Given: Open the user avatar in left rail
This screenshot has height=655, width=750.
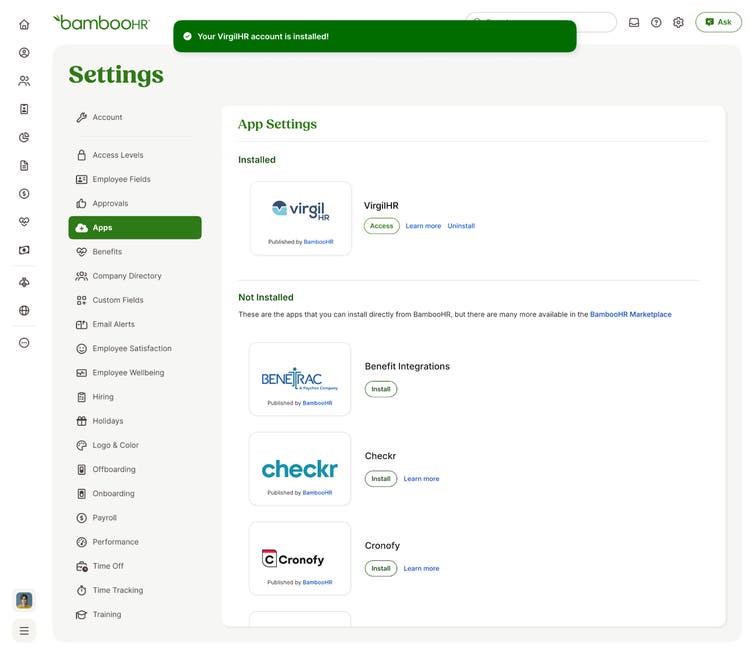Looking at the screenshot, I should 24,600.
